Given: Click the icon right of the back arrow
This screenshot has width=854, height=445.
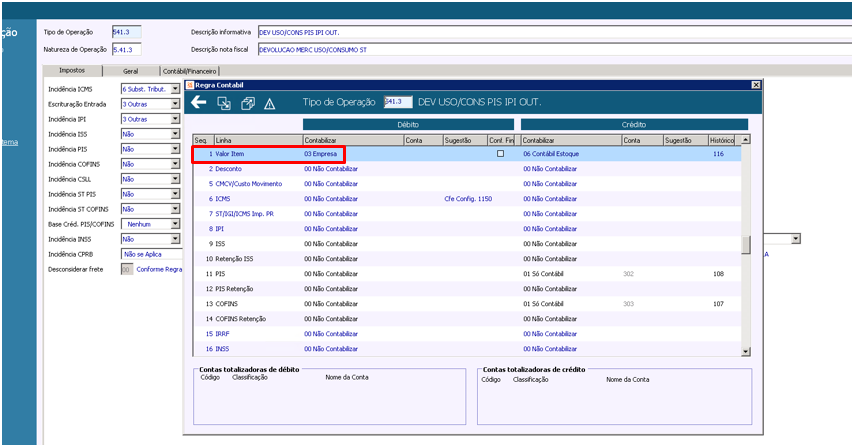Looking at the screenshot, I should (224, 103).
